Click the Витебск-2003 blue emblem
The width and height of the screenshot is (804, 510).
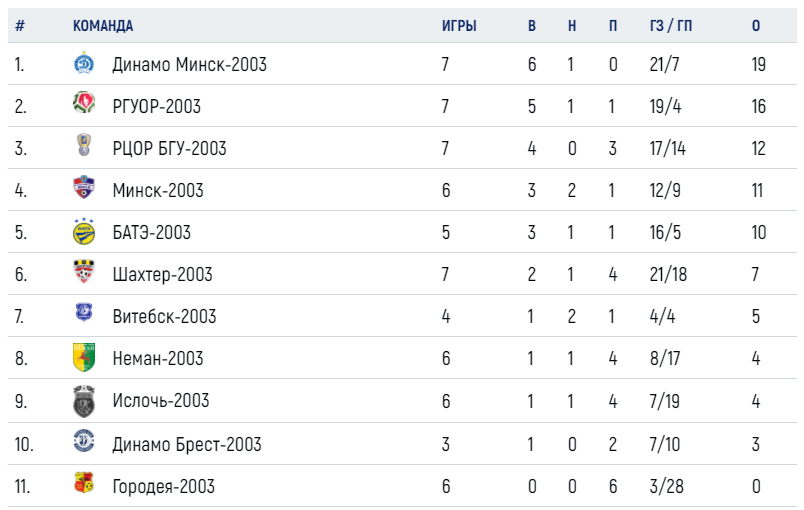[x=84, y=312]
